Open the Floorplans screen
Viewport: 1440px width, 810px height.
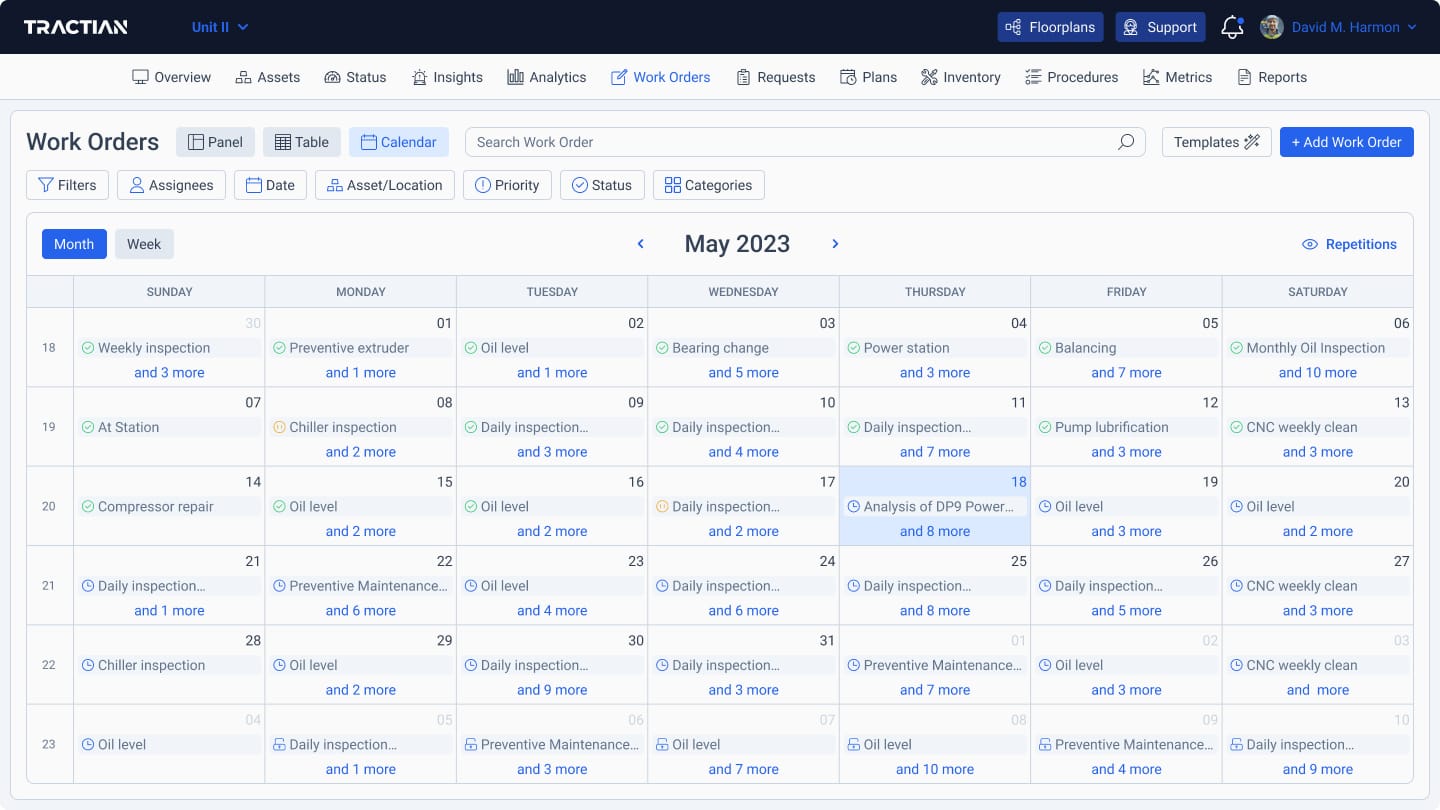[1050, 27]
